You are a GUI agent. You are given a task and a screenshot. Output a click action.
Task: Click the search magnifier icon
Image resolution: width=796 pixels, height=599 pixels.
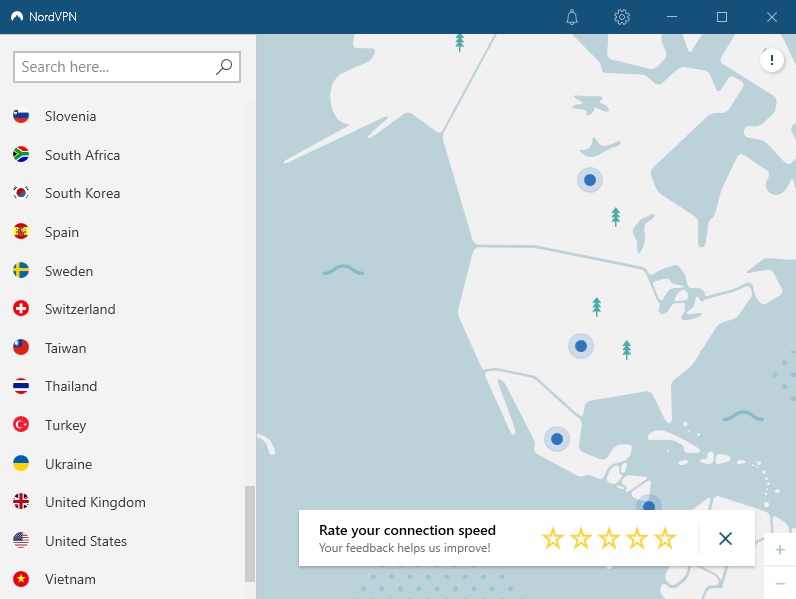pos(224,66)
